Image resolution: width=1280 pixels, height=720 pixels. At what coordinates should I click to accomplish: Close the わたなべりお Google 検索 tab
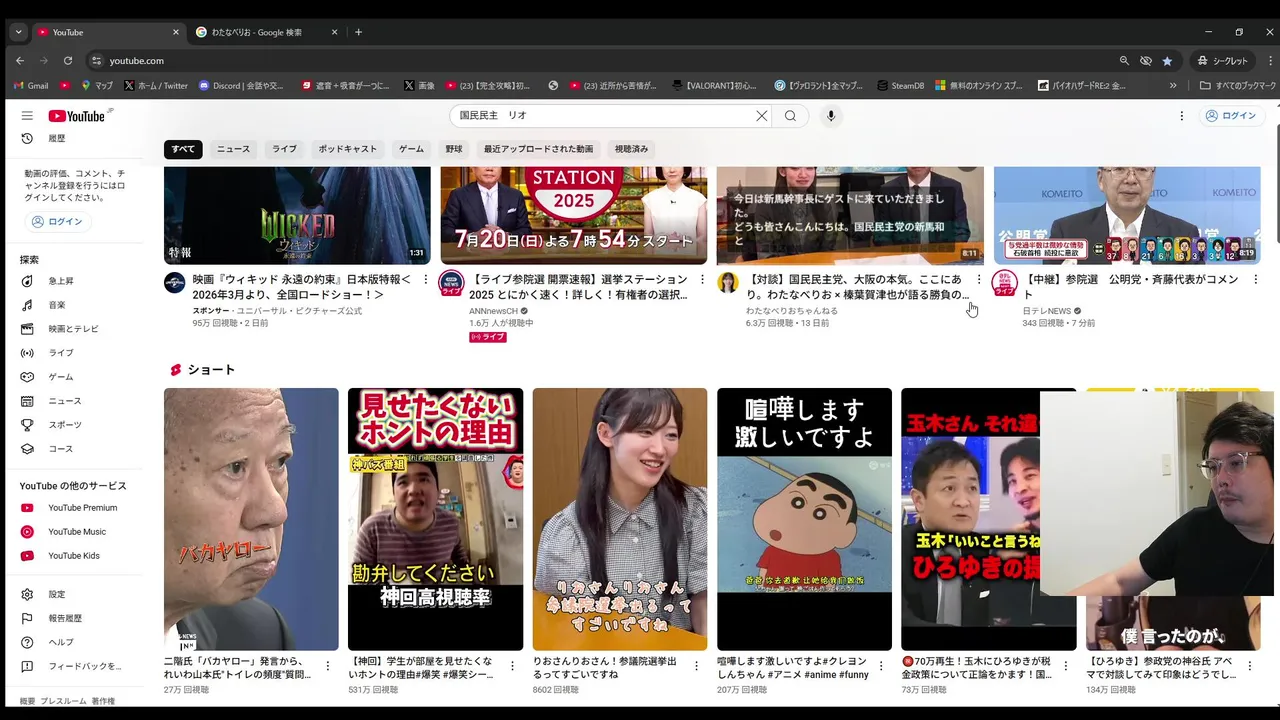click(x=334, y=32)
